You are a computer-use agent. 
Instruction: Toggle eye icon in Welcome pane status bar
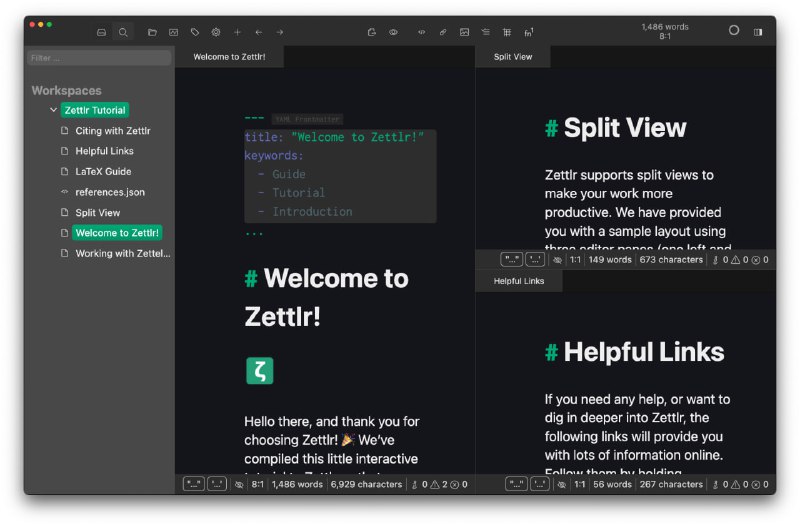point(239,484)
